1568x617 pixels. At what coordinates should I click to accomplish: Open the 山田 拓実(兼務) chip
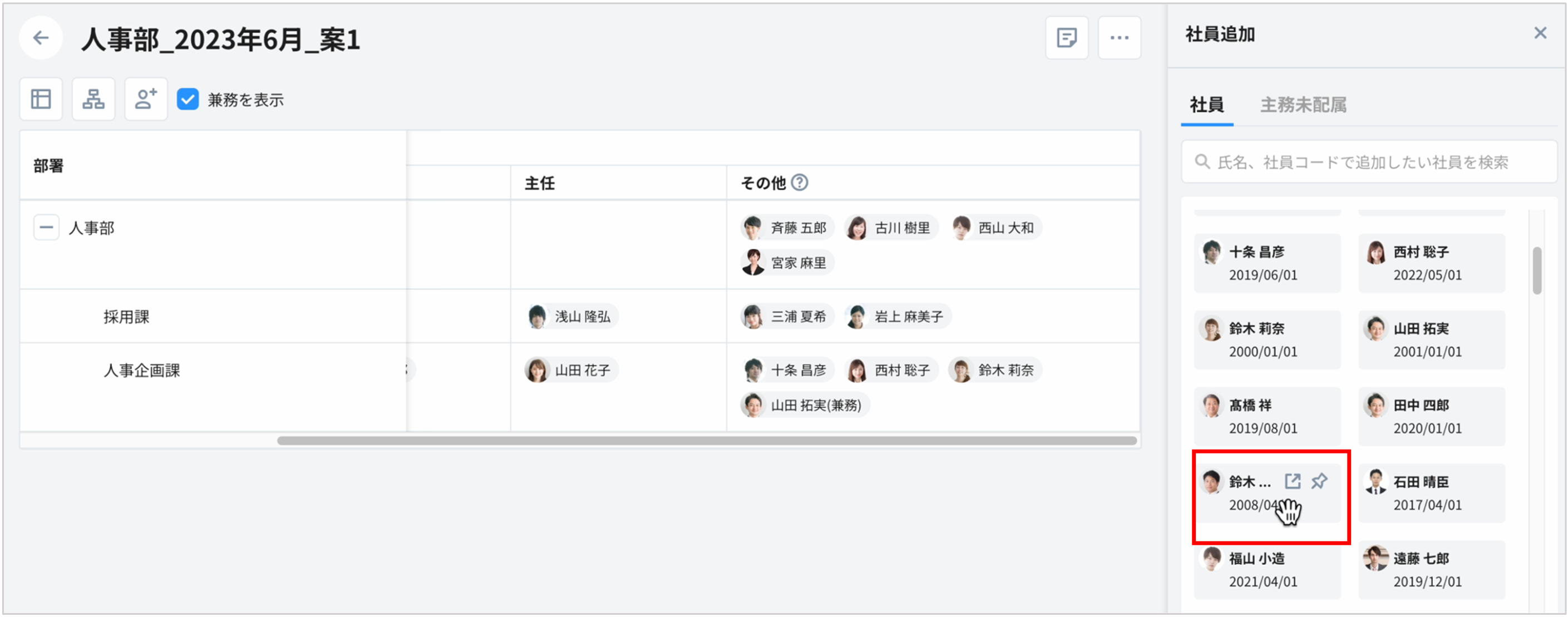(x=805, y=404)
